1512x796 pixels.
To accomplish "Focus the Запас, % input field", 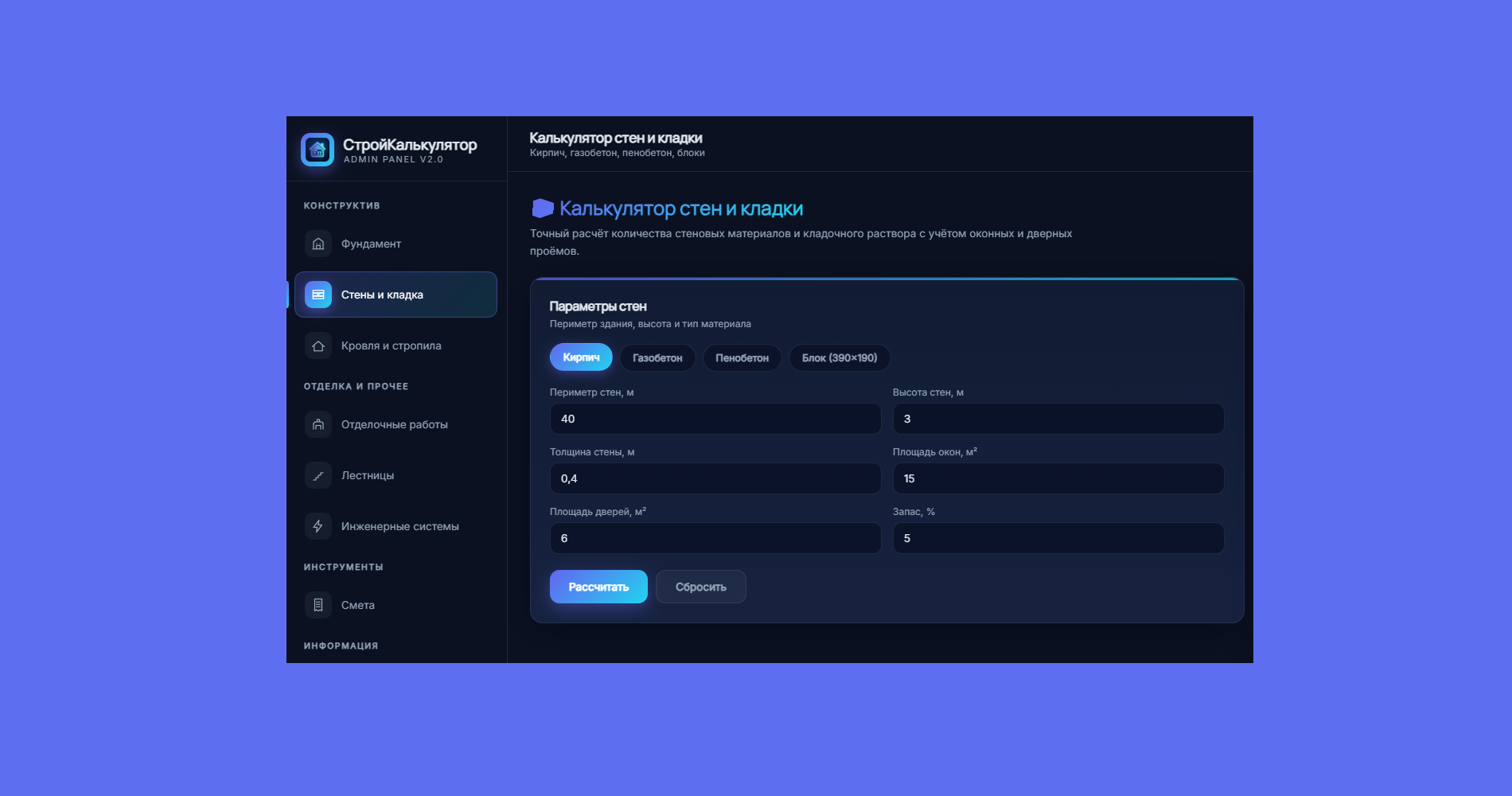I will tap(1058, 538).
